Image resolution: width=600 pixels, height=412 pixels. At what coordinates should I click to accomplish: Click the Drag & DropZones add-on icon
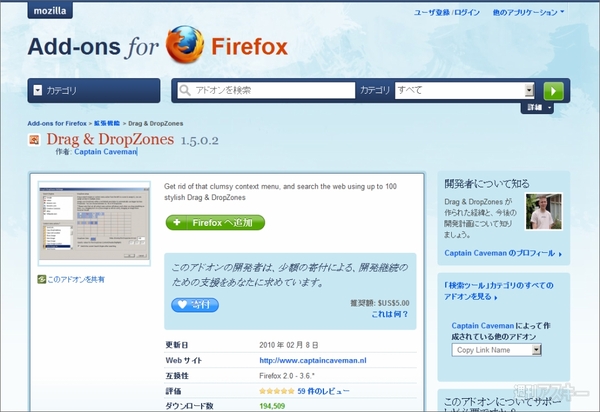click(34, 140)
